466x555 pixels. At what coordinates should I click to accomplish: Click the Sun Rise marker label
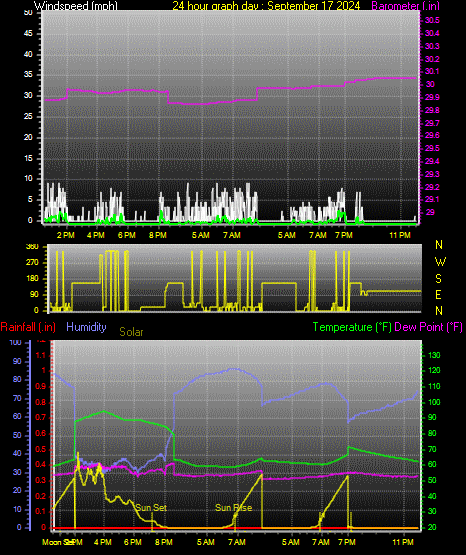234,508
